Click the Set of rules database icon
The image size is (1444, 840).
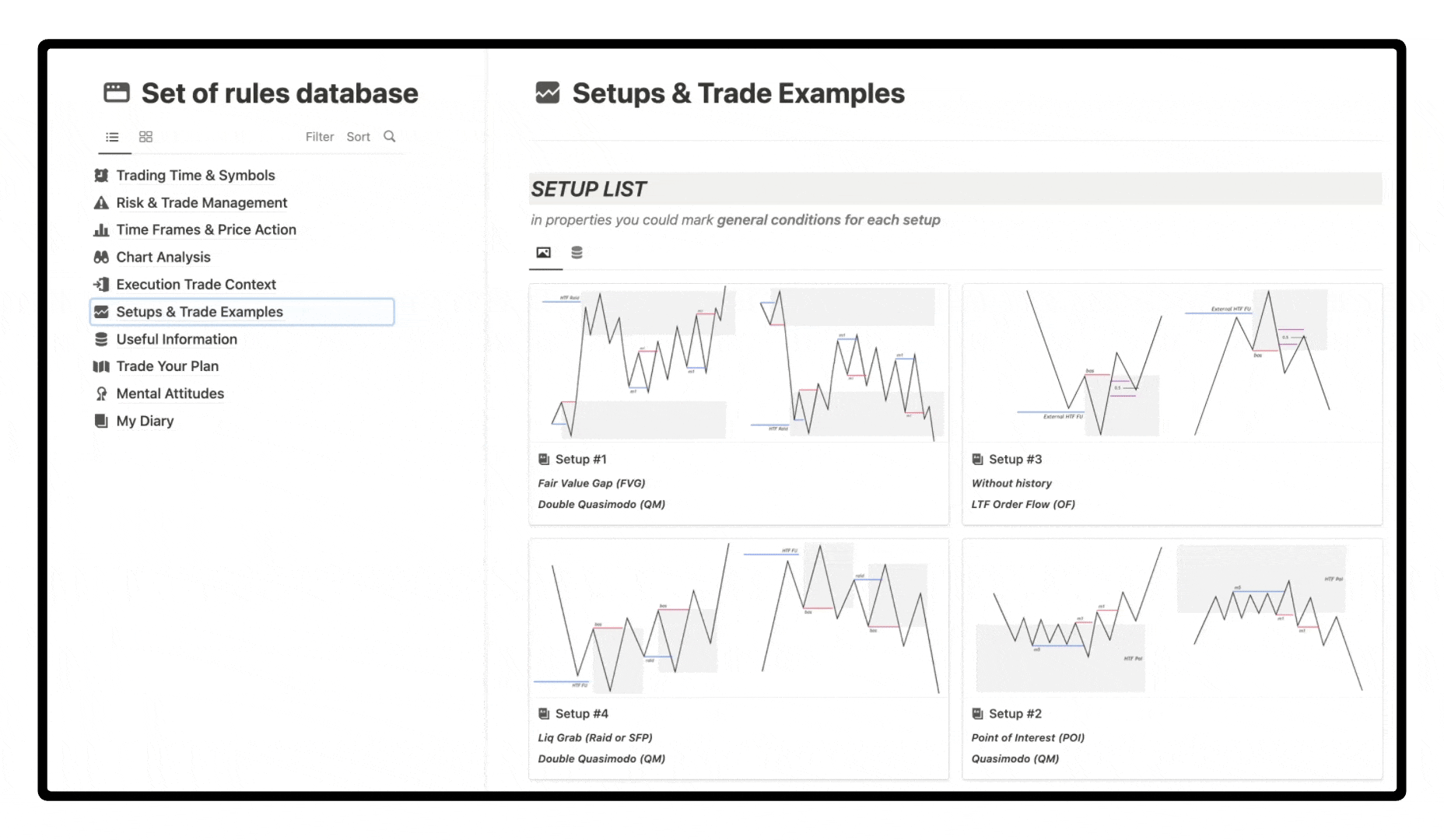coord(117,93)
